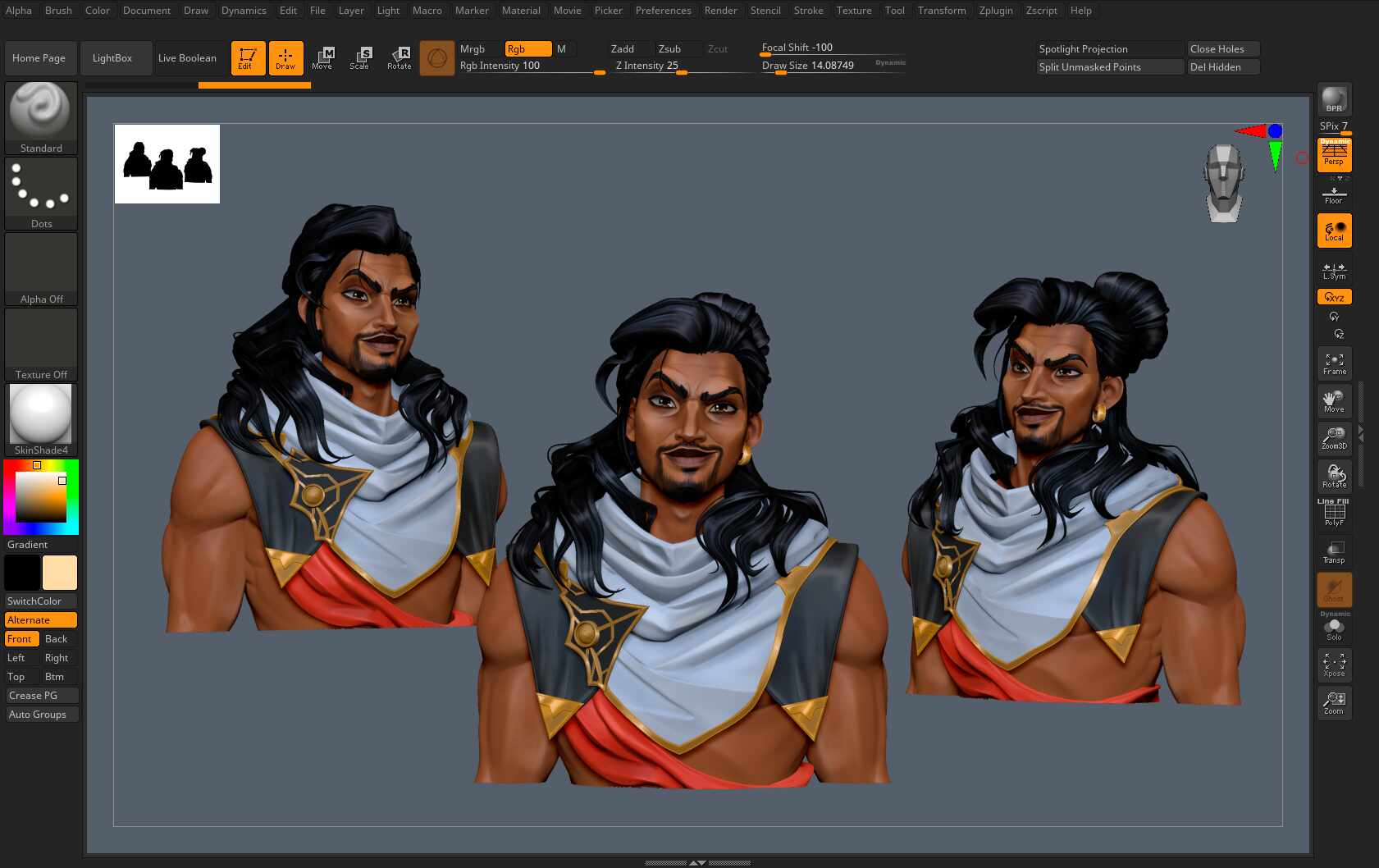Open the SkinShade4 material picker
1379x868 pixels.
[x=41, y=420]
